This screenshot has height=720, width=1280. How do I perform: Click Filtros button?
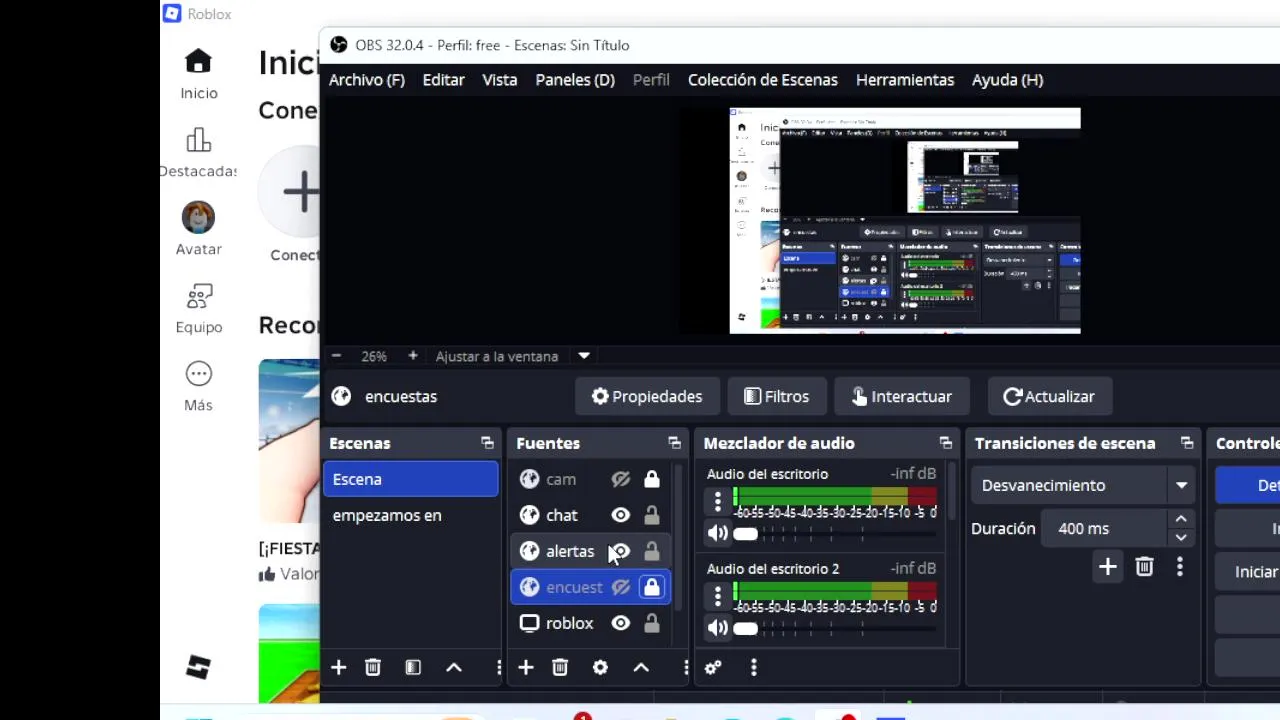tap(777, 397)
